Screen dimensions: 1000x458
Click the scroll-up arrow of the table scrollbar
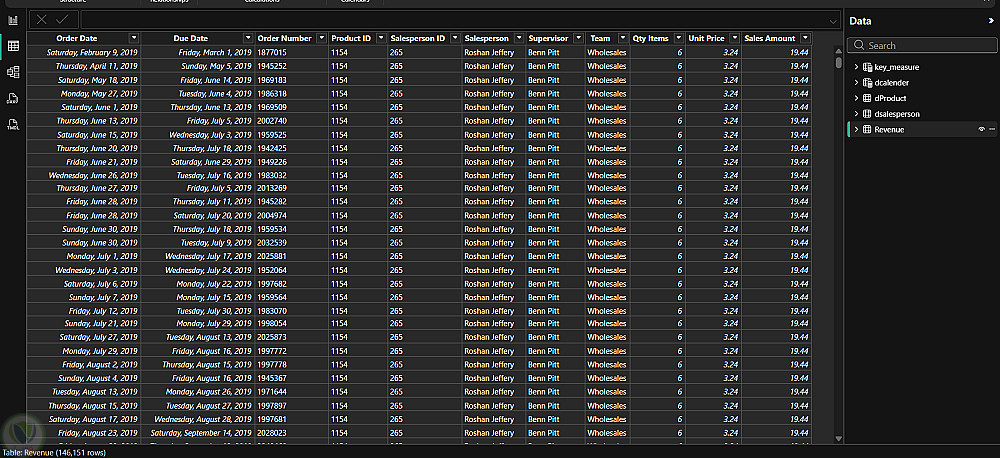tap(838, 52)
